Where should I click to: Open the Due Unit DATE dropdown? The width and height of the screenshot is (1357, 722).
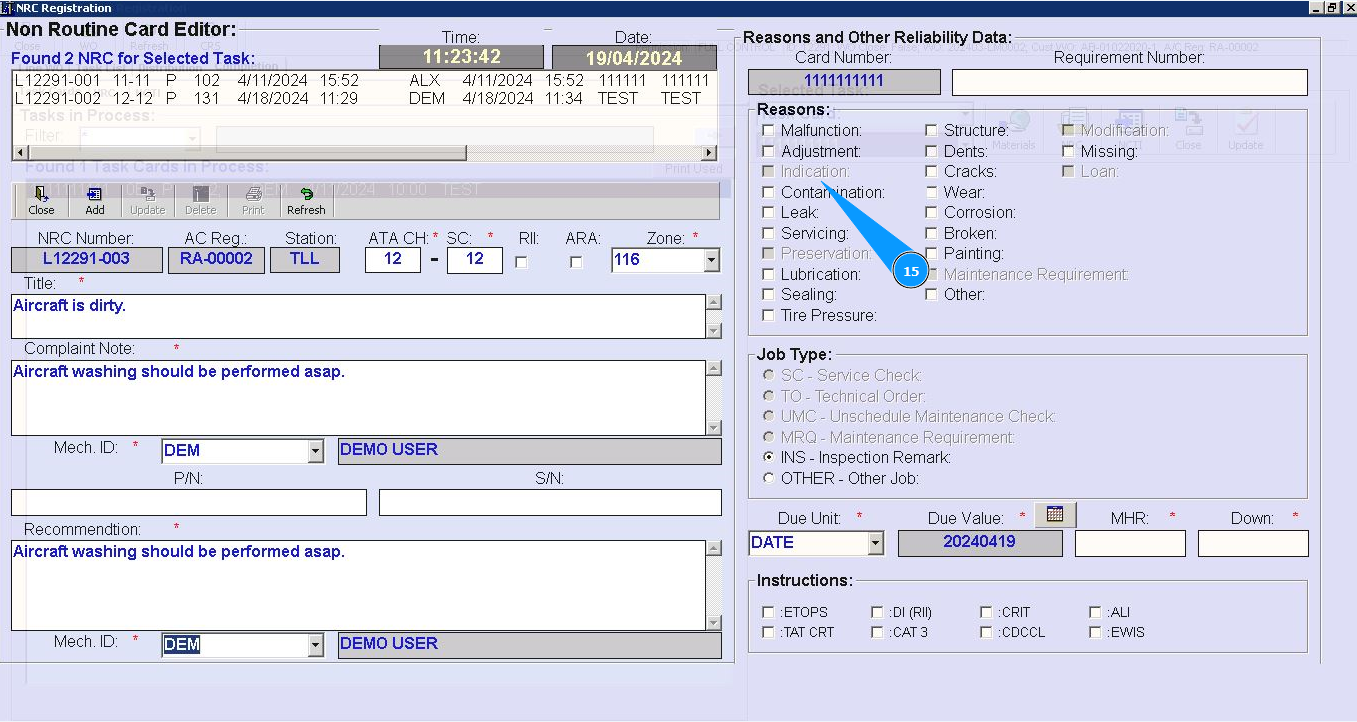876,543
